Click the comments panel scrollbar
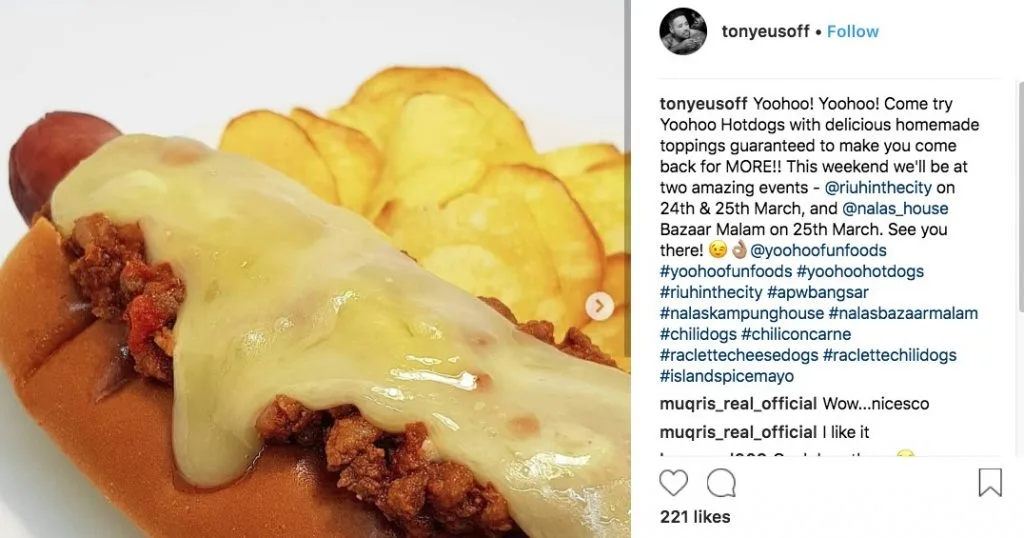 (x=1020, y=196)
